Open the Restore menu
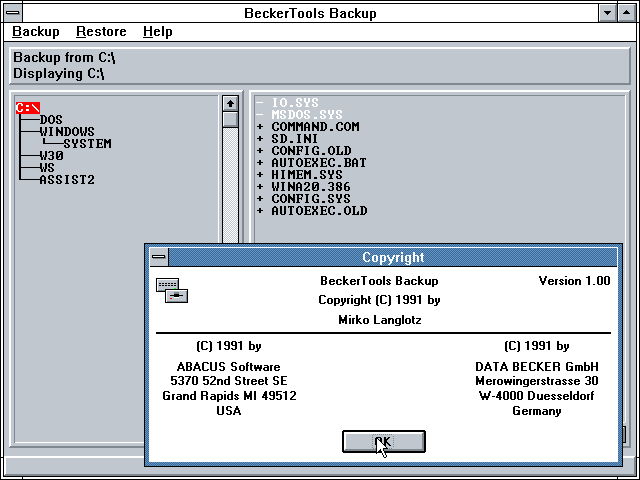Image resolution: width=640 pixels, height=480 pixels. [x=101, y=31]
